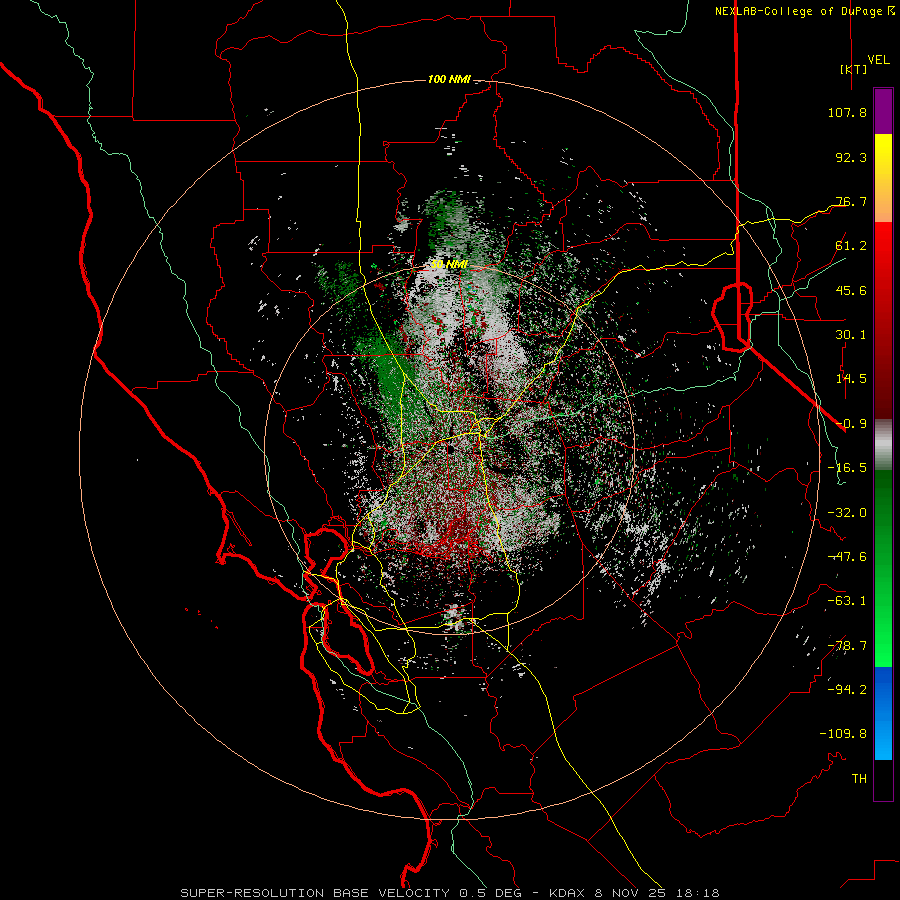Screen dimensions: 900x900
Task: Click the 50 NMI range ring label
Action: pos(449,265)
